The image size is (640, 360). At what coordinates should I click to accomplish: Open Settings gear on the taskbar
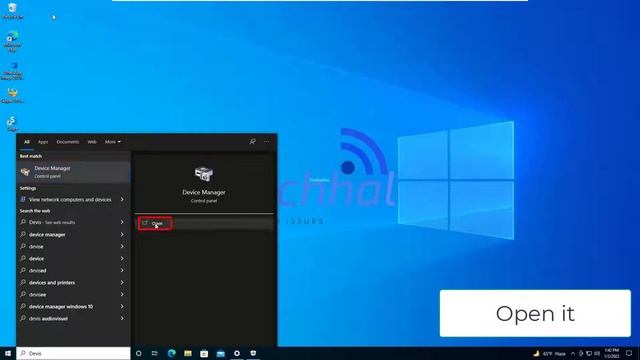[237, 353]
